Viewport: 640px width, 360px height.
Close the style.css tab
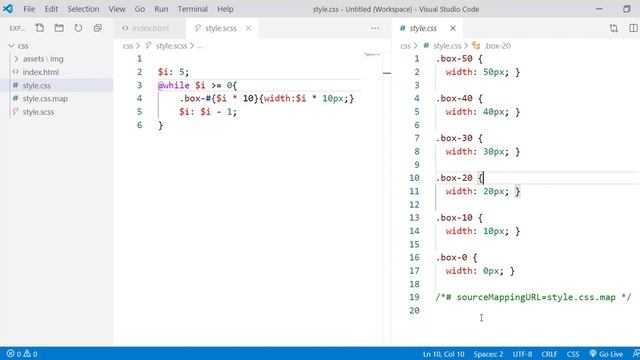coord(453,28)
